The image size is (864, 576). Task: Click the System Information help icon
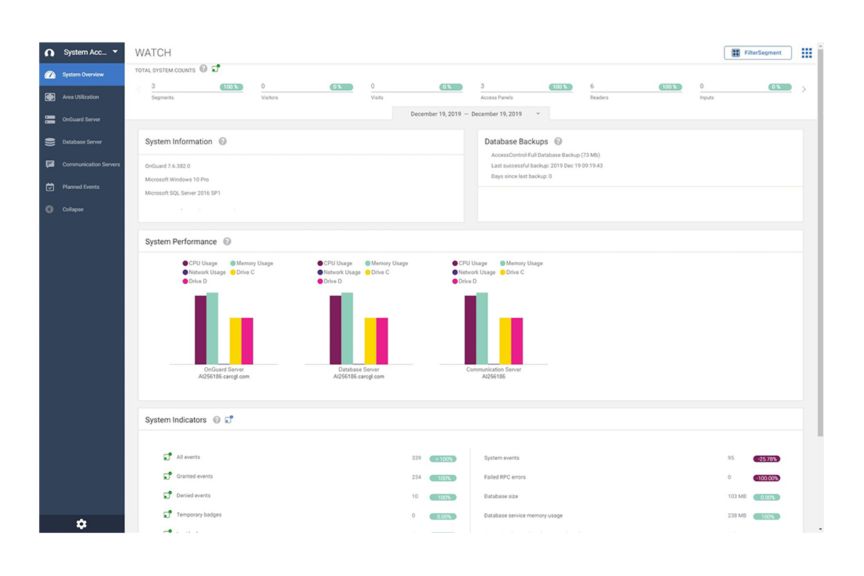(223, 141)
